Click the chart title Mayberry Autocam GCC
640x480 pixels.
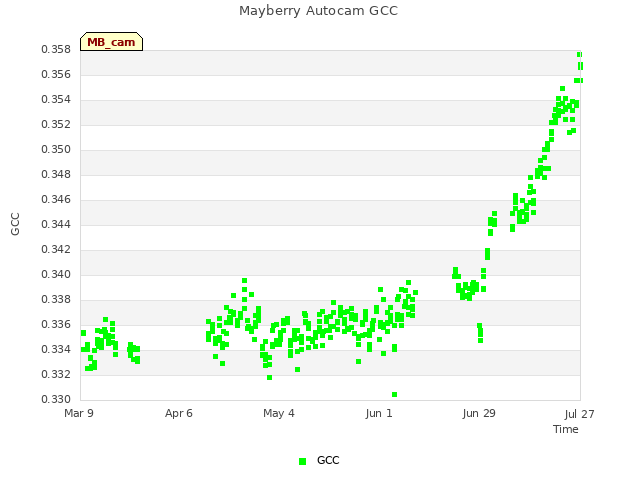(x=318, y=11)
